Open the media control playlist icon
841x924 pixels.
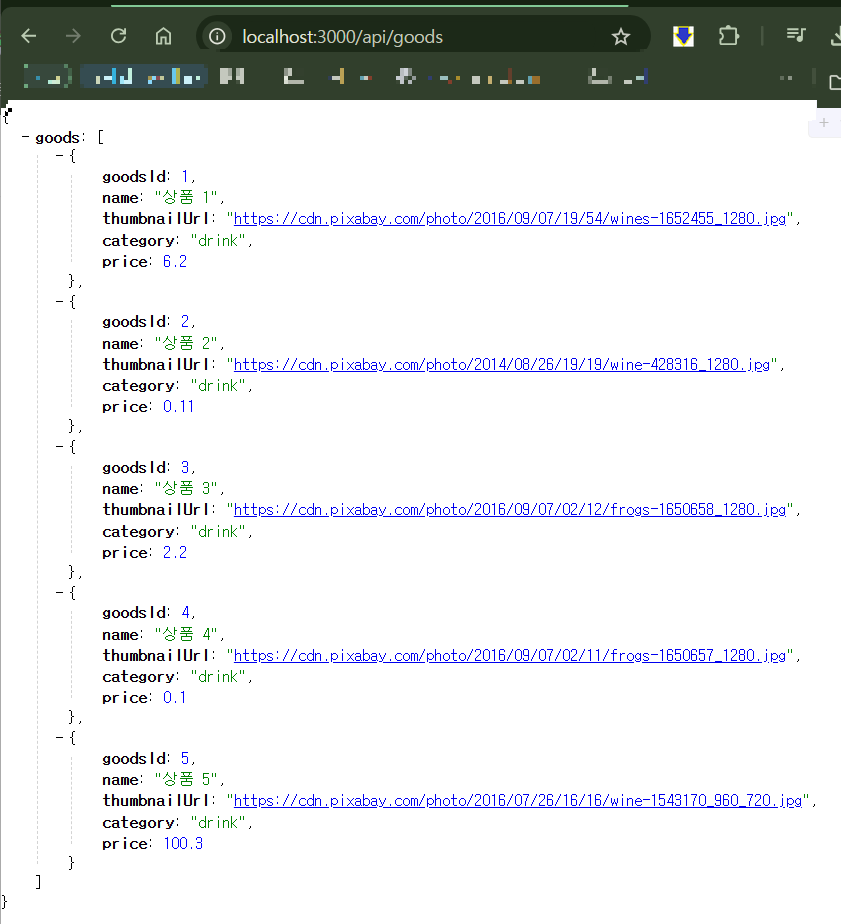click(796, 35)
